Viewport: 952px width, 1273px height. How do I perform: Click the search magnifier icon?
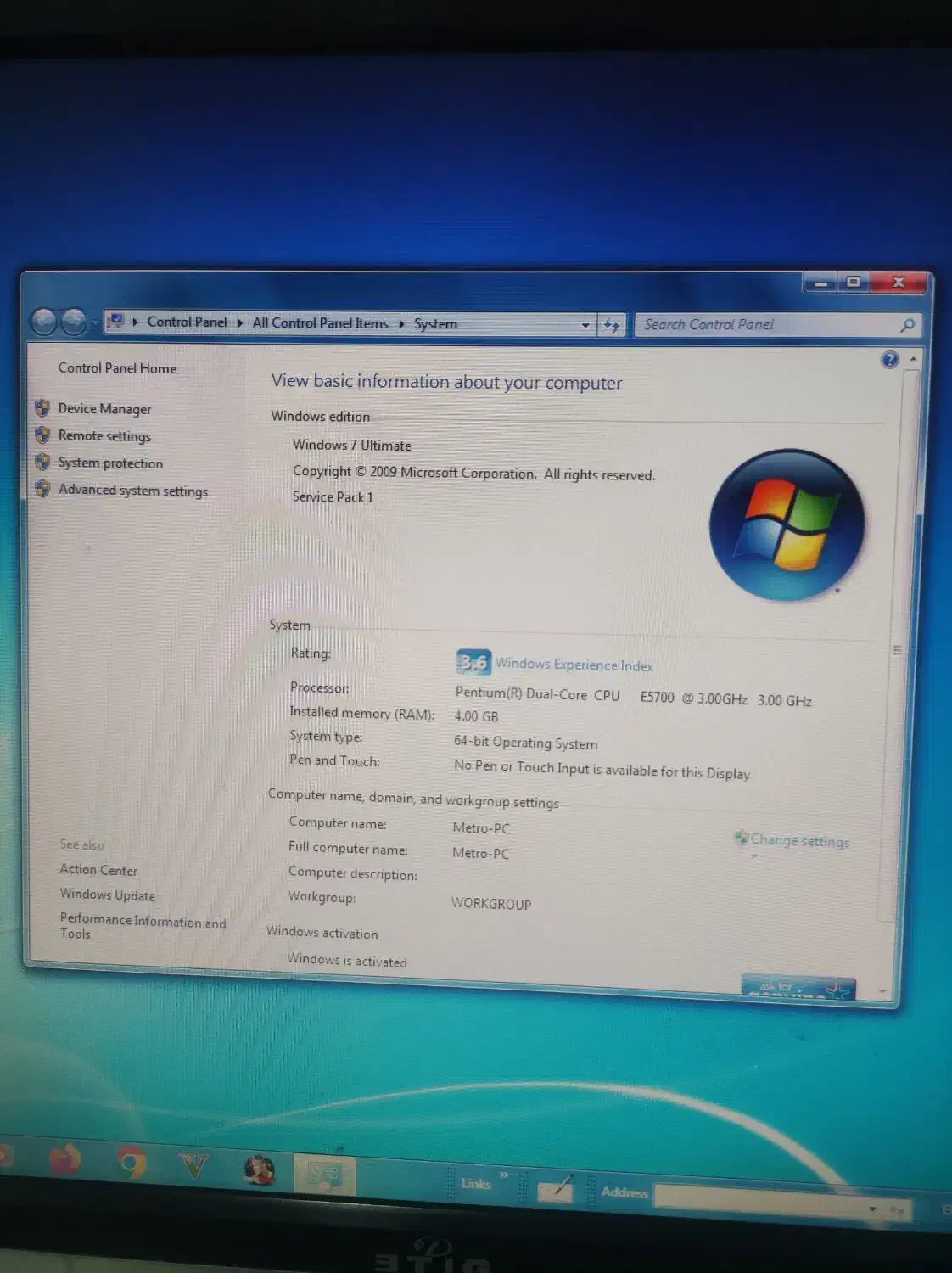907,325
